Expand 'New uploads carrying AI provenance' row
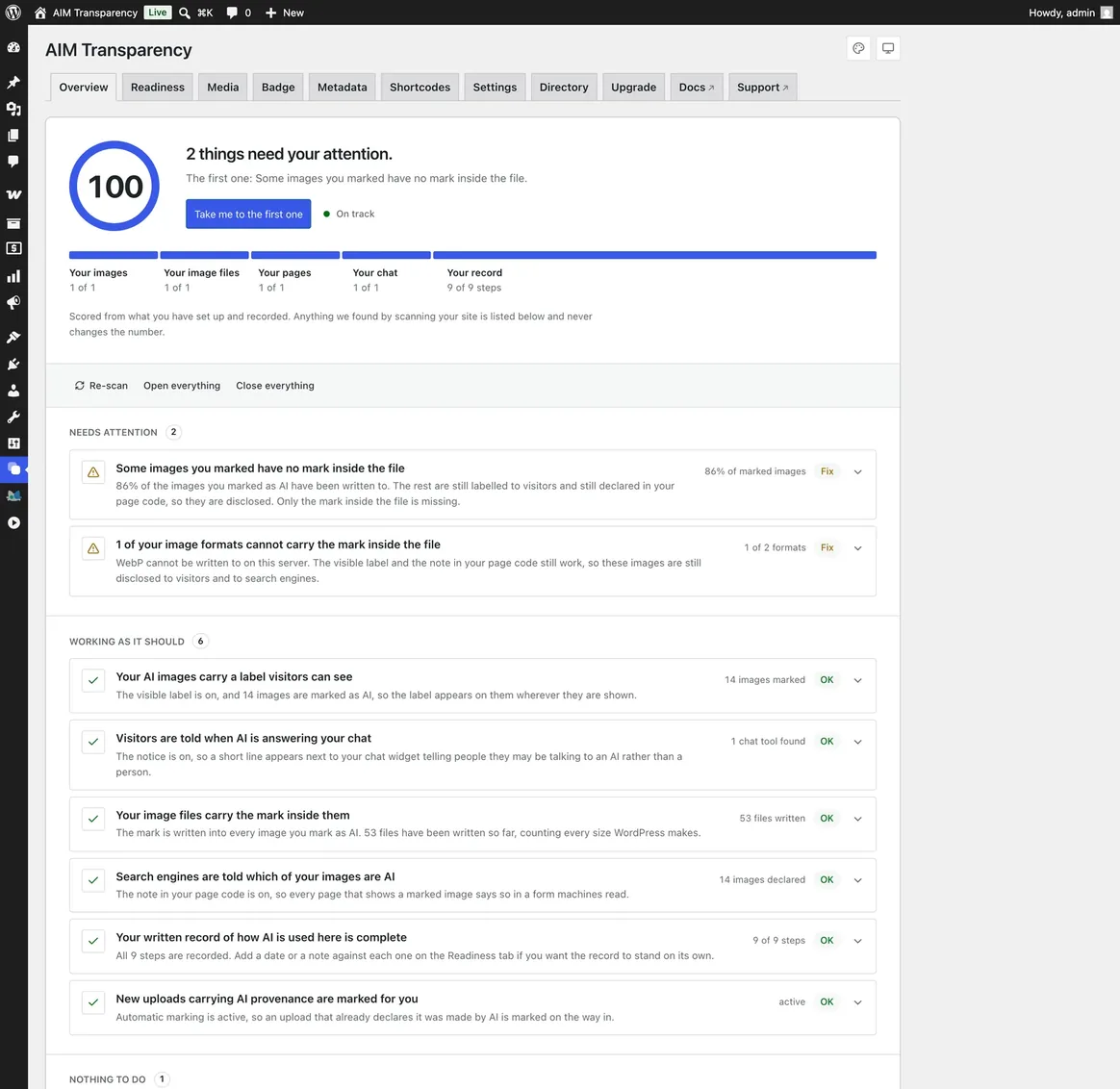Screen dimensions: 1120x1089 point(858,1001)
